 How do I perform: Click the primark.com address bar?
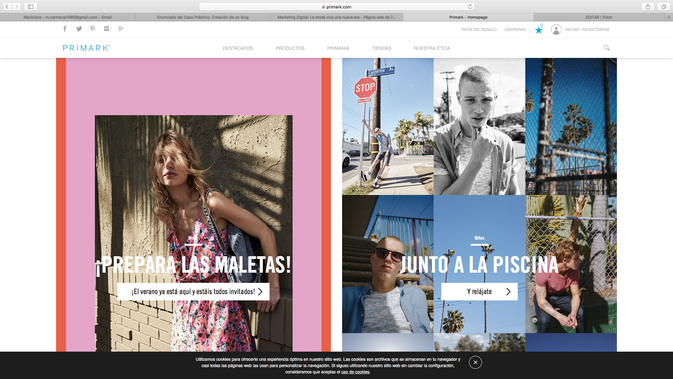click(336, 6)
